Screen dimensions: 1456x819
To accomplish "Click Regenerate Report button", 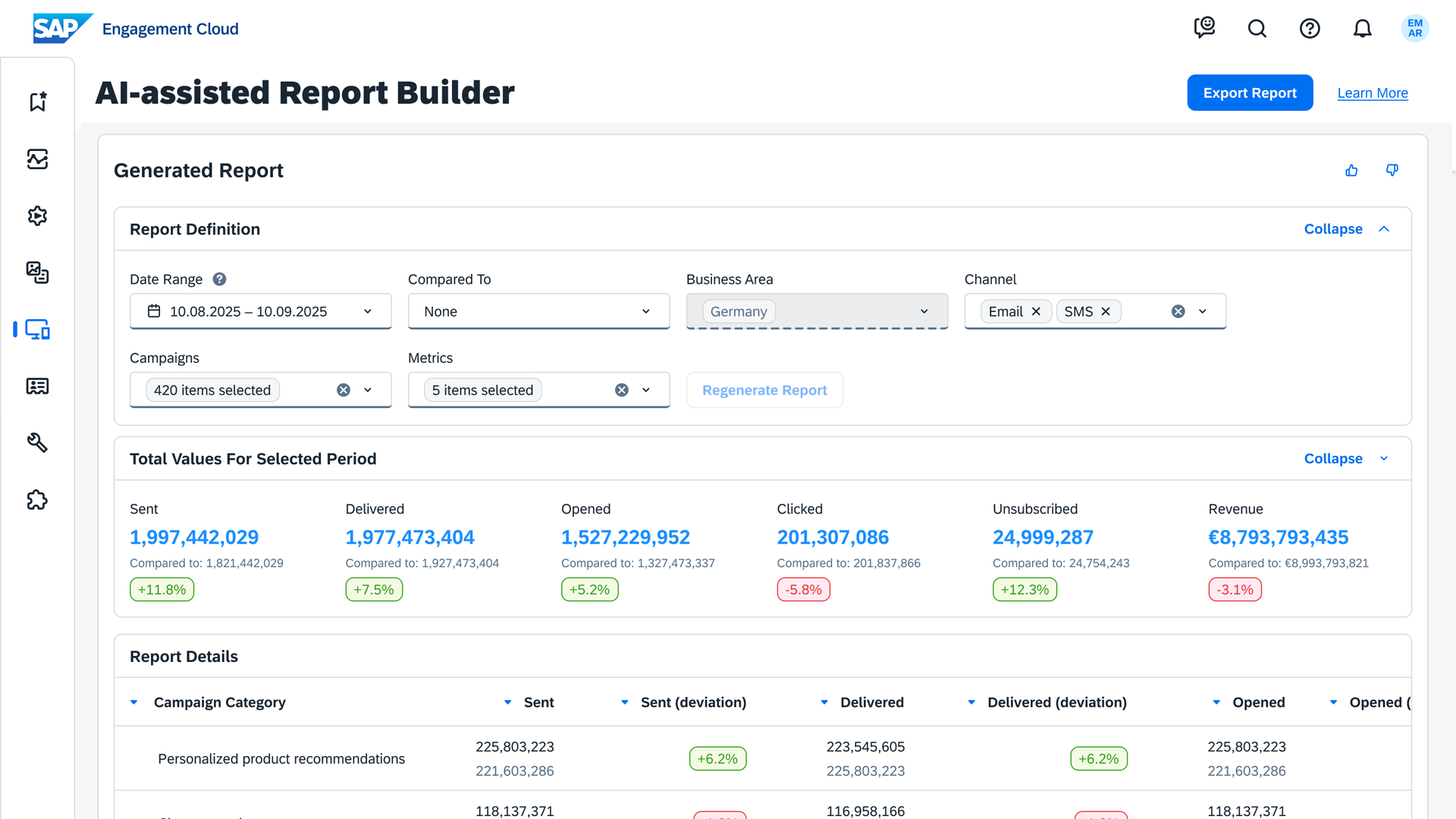I will pyautogui.click(x=764, y=390).
